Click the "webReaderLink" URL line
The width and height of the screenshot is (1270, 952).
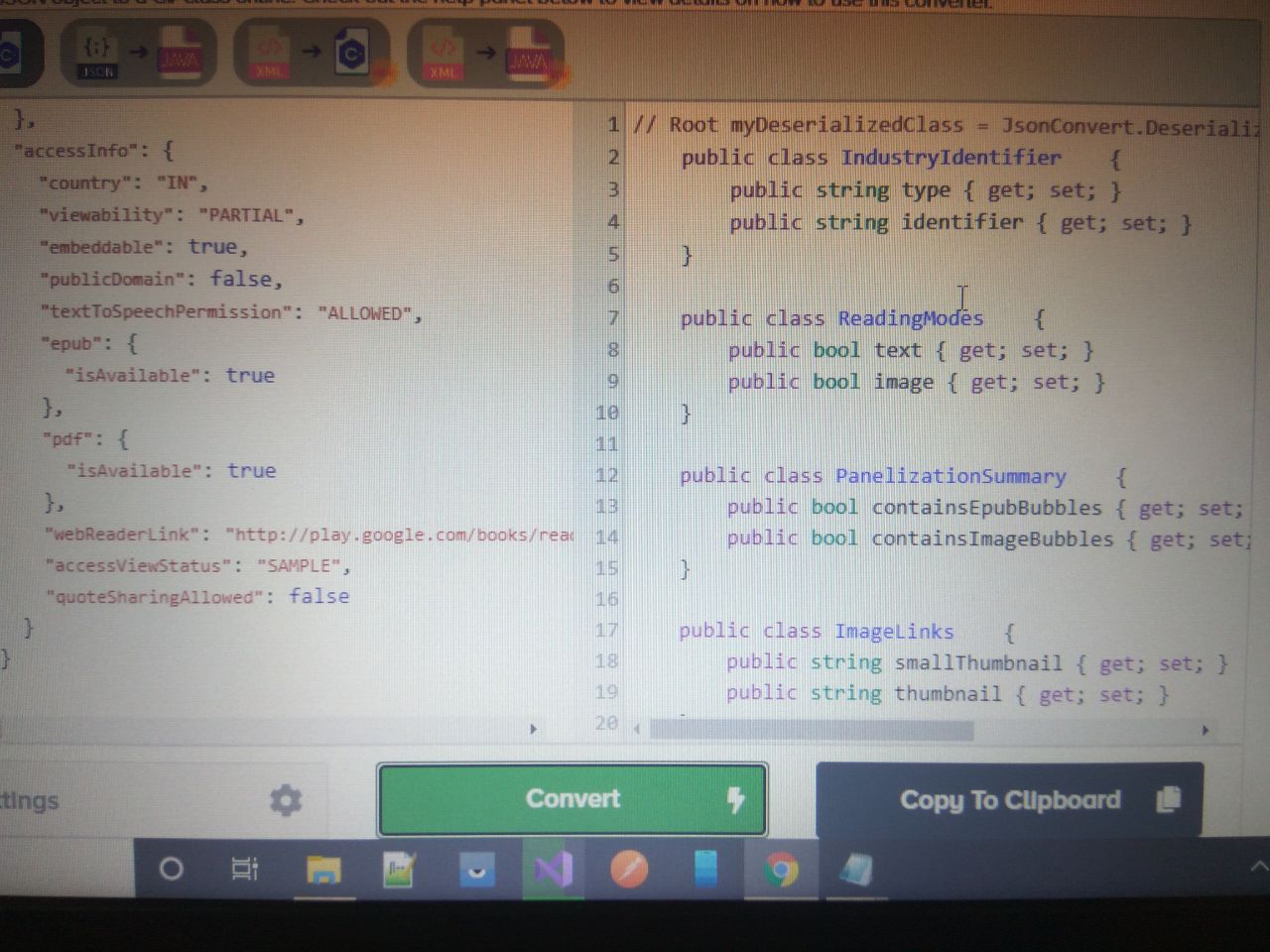[x=309, y=535]
